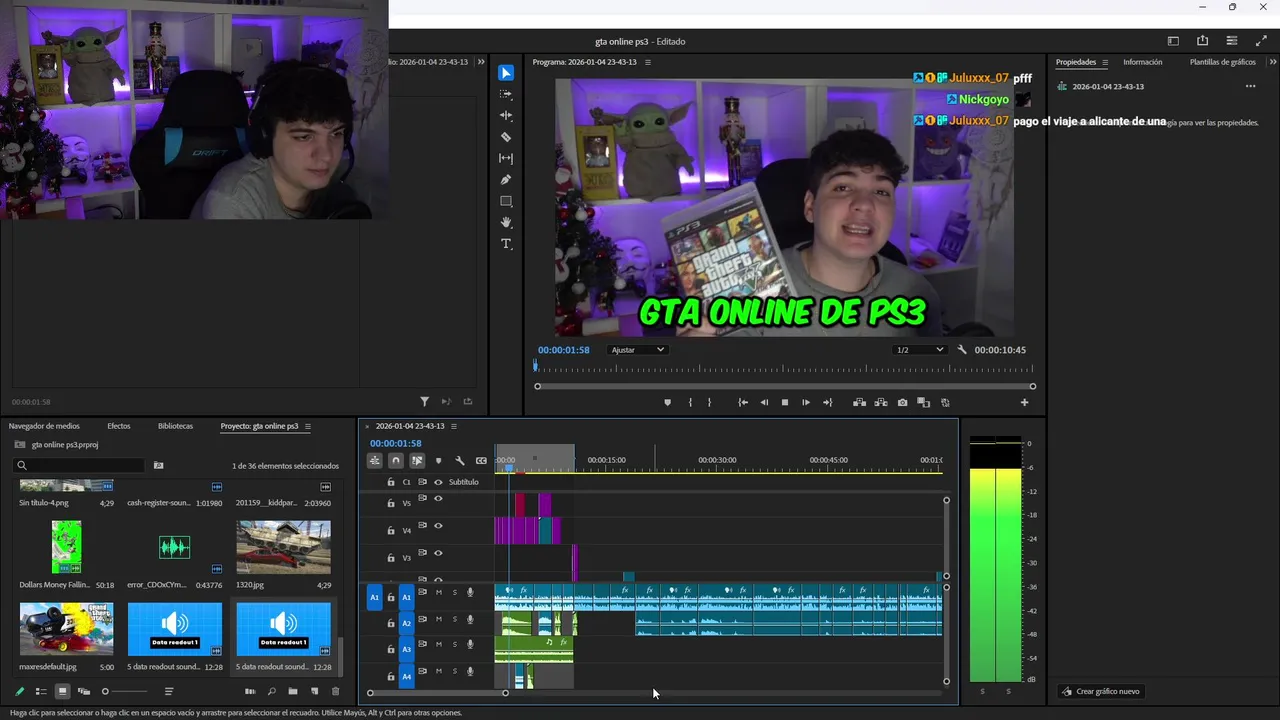
Task: Open timeline wrench display settings
Action: click(x=460, y=461)
